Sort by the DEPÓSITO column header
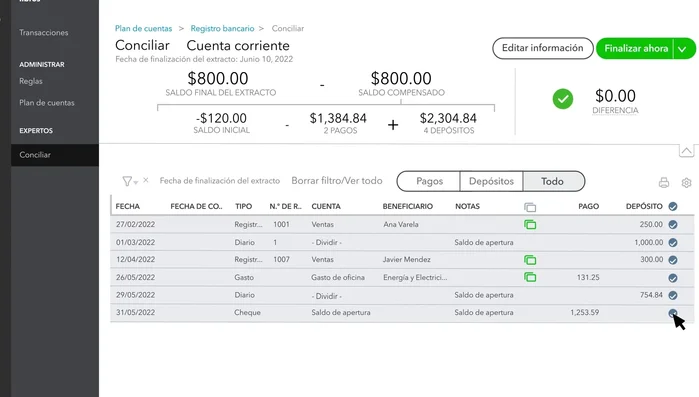699x397 pixels. coord(644,206)
